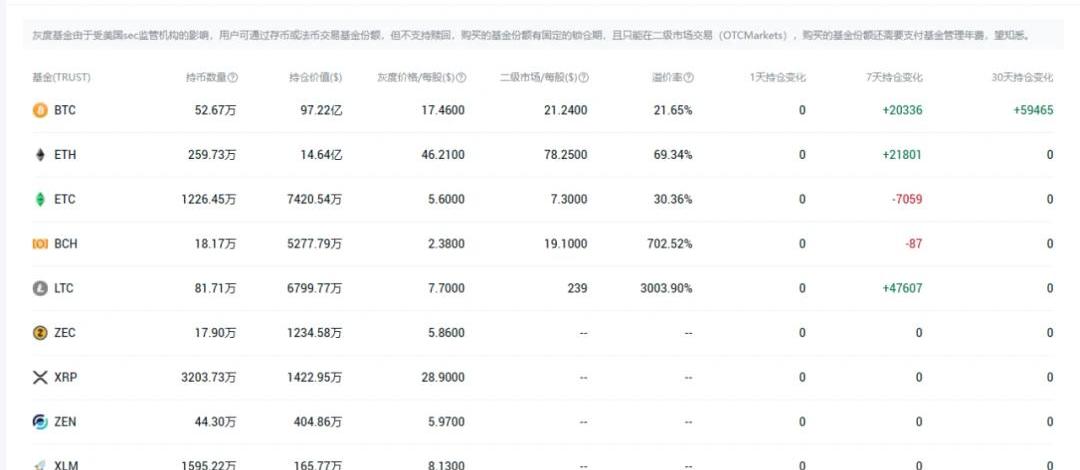Click BTC's +20336 seven-day change value

pos(902,110)
